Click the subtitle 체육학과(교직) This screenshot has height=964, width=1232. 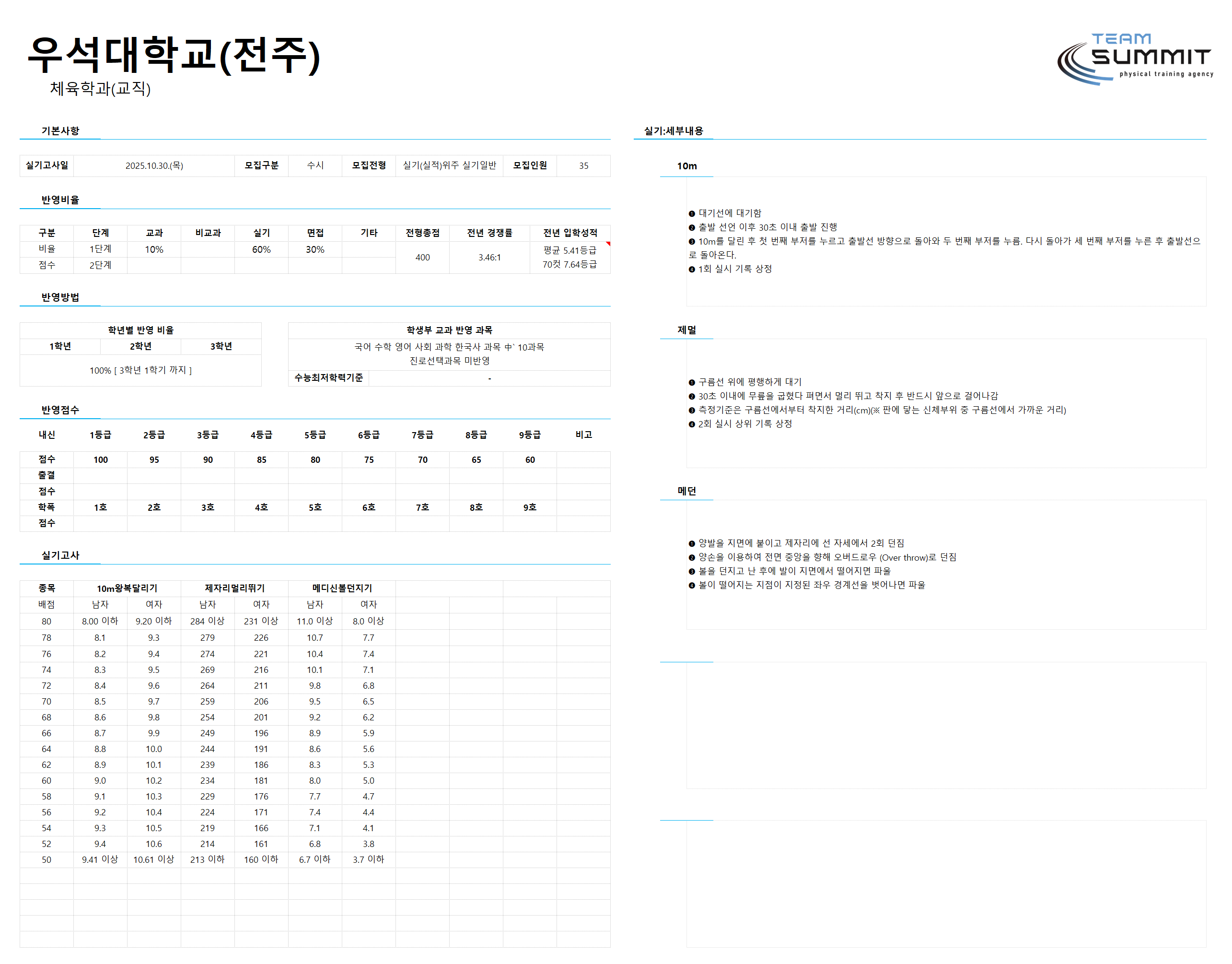(x=100, y=88)
